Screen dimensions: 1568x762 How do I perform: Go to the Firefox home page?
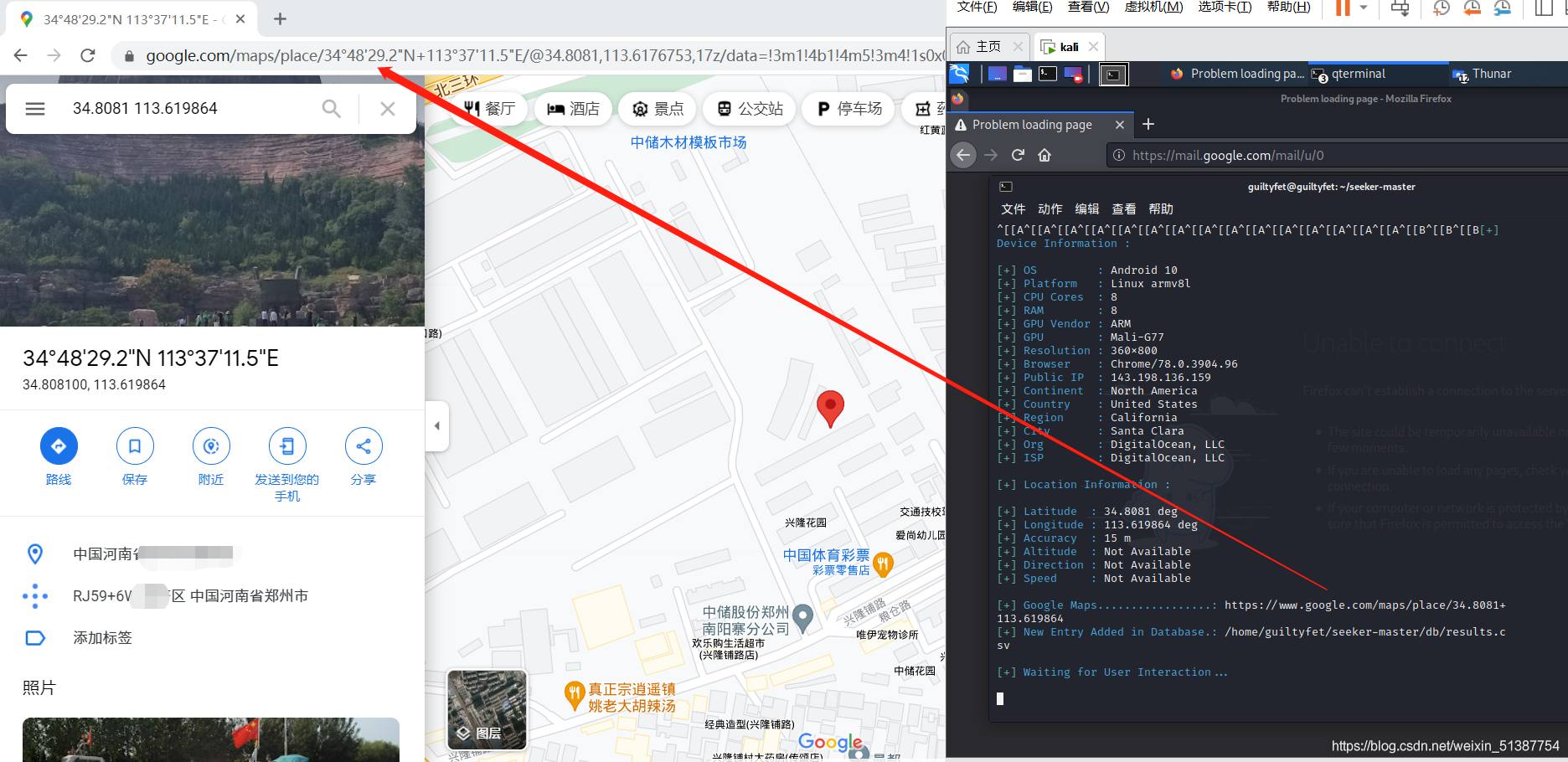(x=1044, y=155)
